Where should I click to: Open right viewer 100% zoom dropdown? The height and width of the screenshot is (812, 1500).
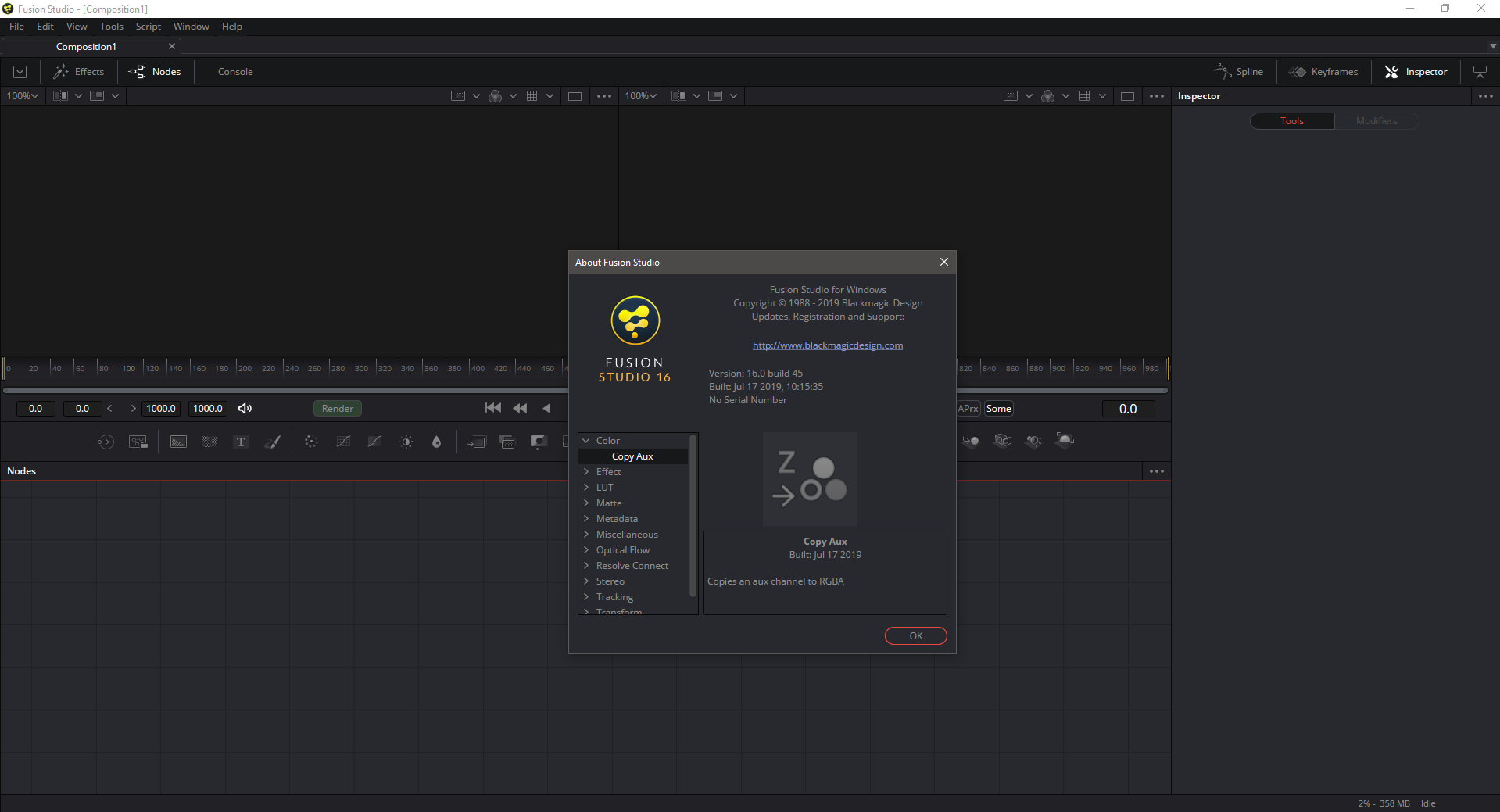tap(640, 96)
